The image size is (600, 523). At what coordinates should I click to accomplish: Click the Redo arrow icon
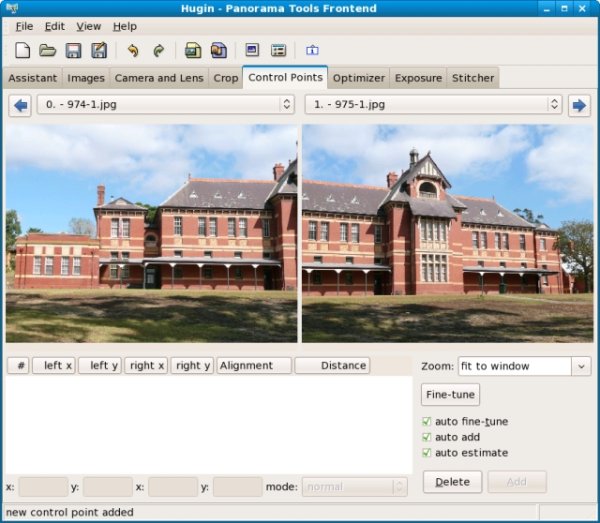(158, 50)
